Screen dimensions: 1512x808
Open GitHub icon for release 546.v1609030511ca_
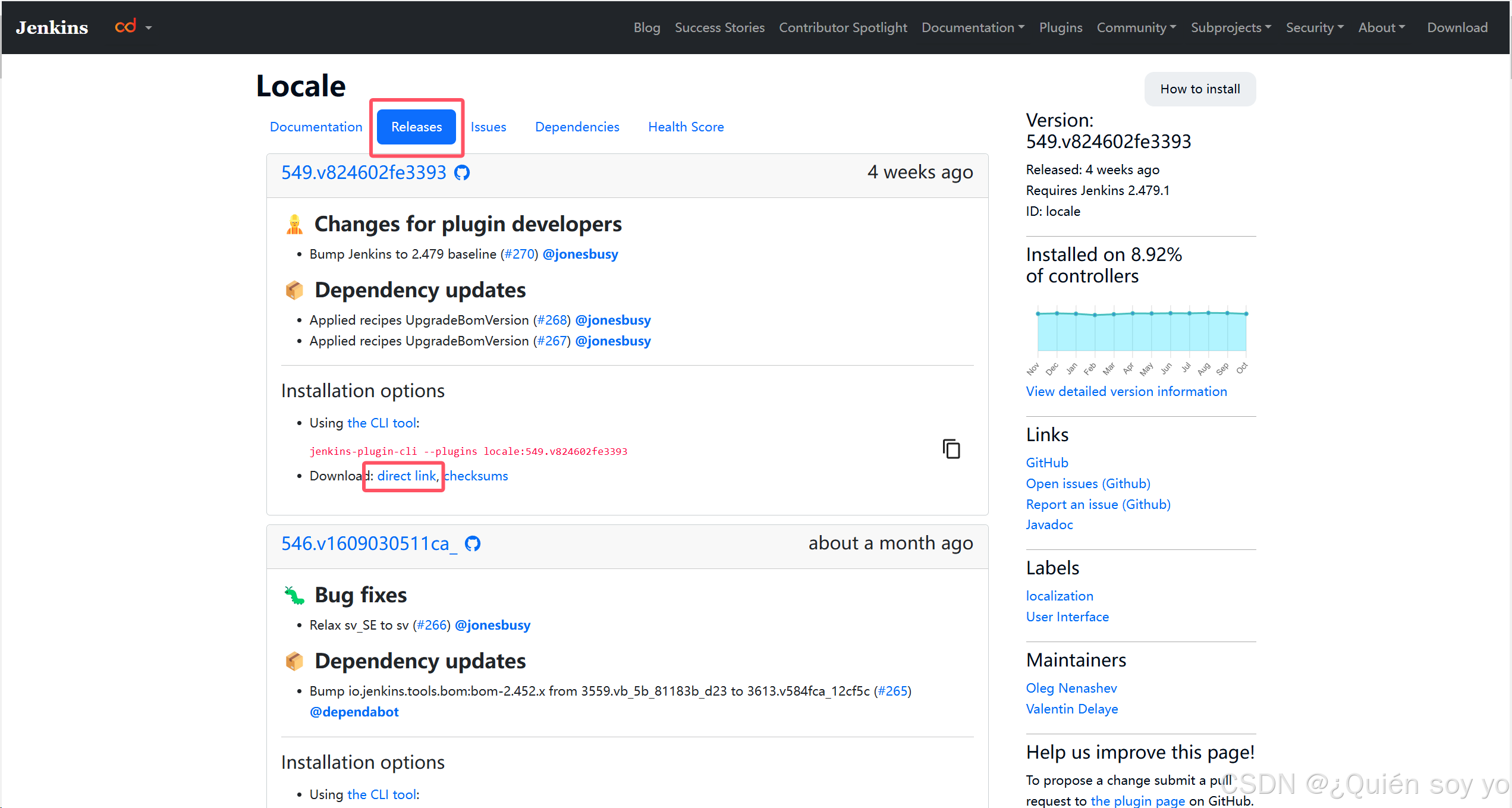coord(473,543)
